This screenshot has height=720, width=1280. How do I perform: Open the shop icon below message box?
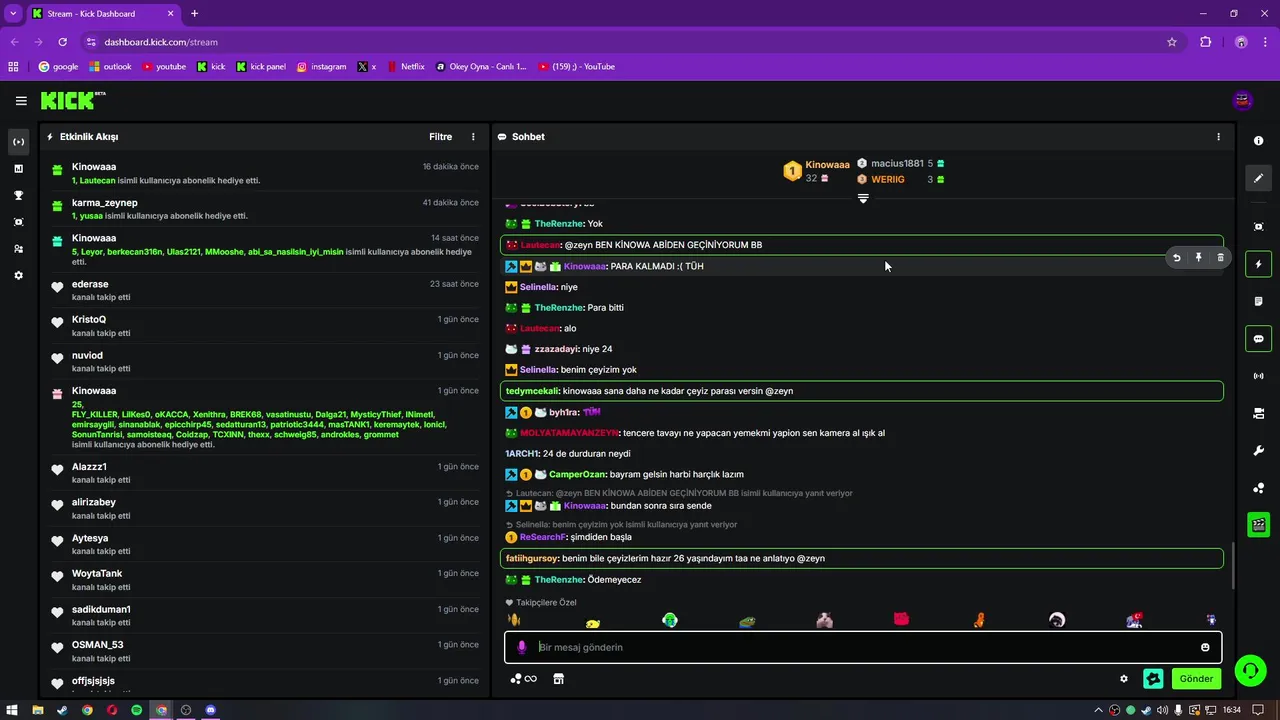(x=558, y=679)
